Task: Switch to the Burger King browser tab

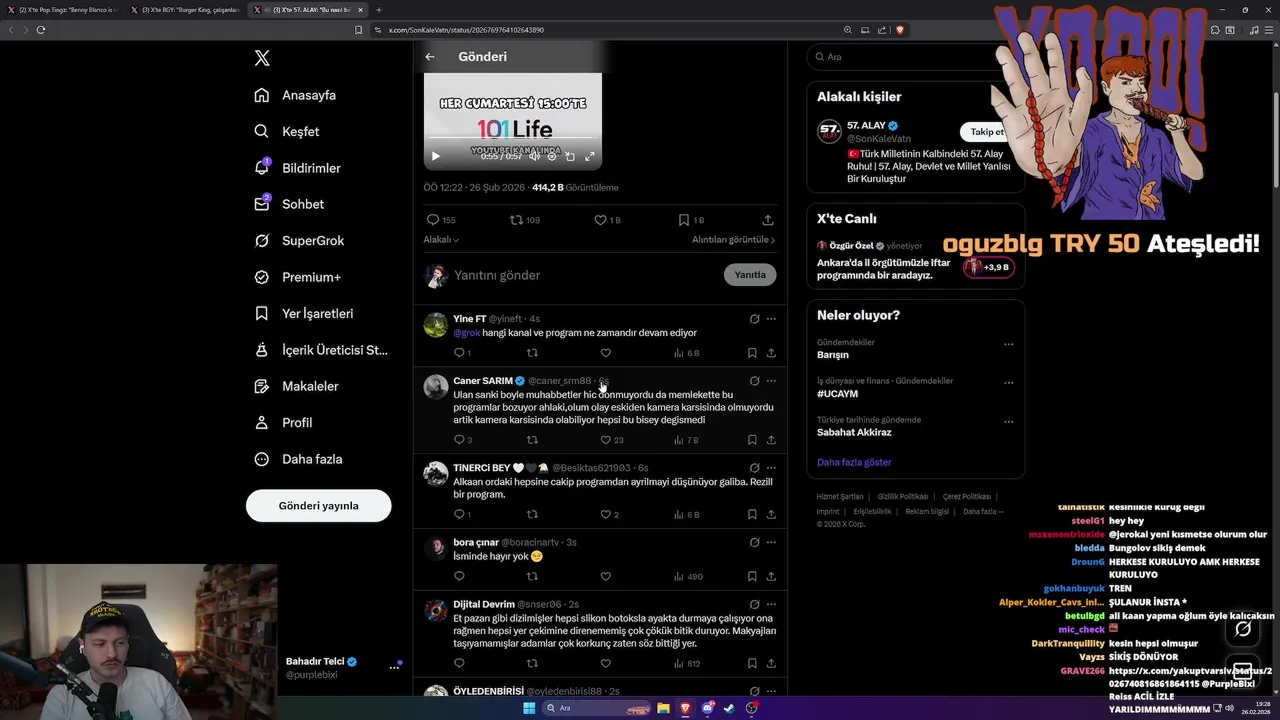Action: tap(185, 10)
